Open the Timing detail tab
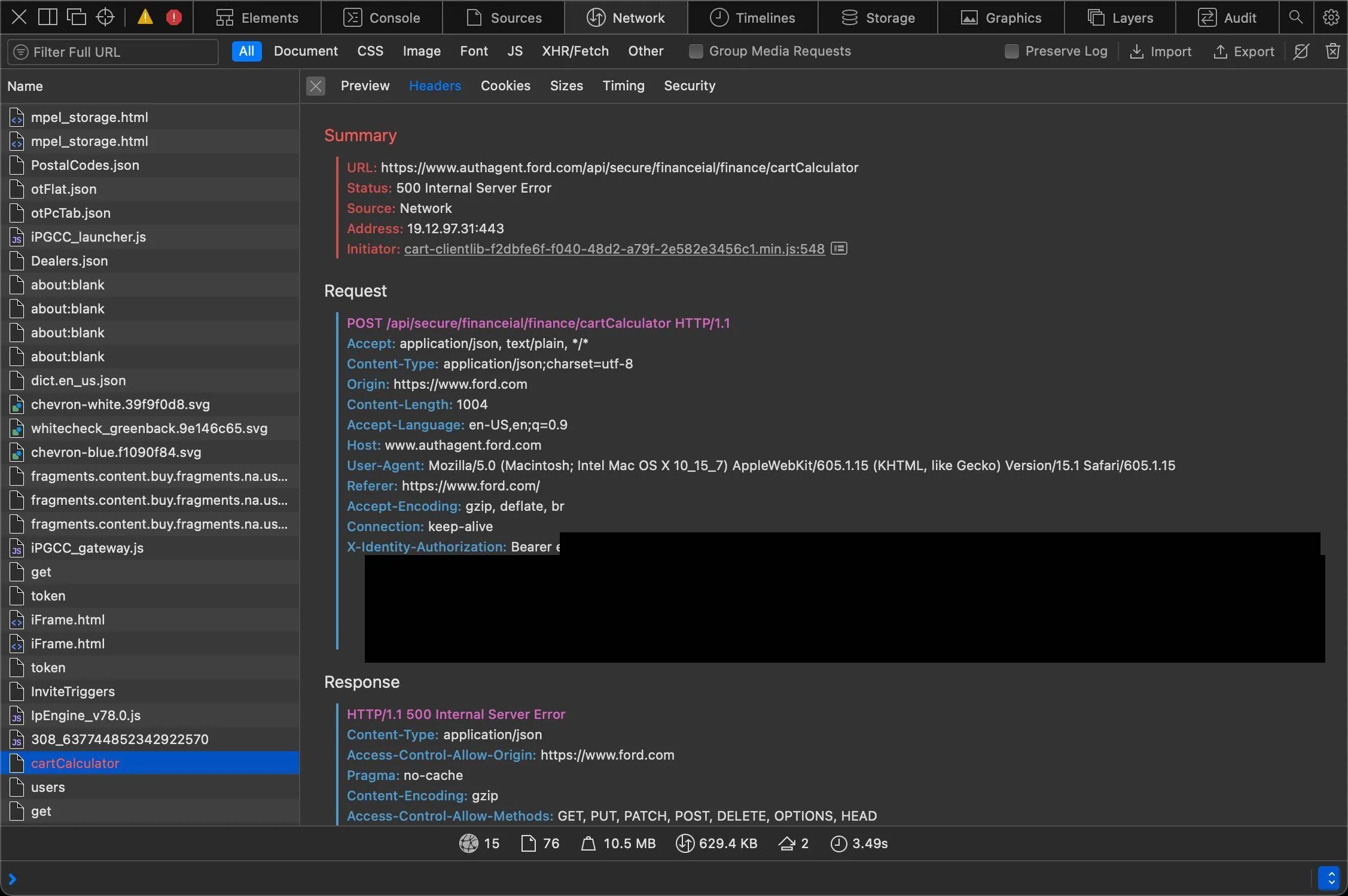The image size is (1348, 896). tap(623, 86)
